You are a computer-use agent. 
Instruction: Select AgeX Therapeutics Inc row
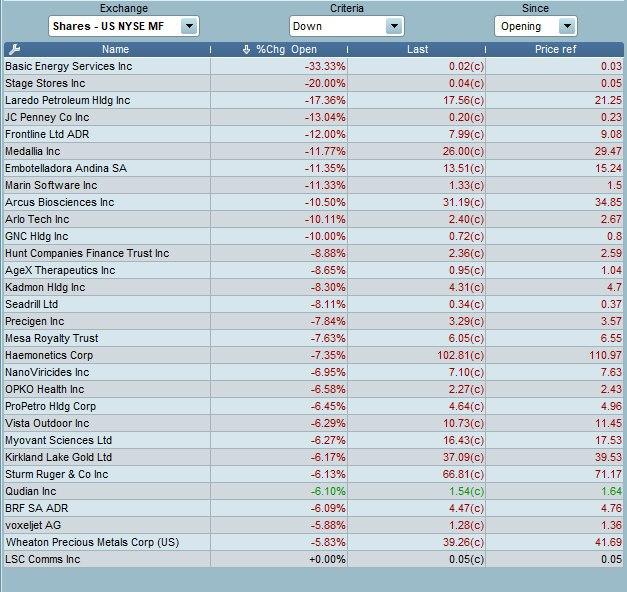(314, 270)
